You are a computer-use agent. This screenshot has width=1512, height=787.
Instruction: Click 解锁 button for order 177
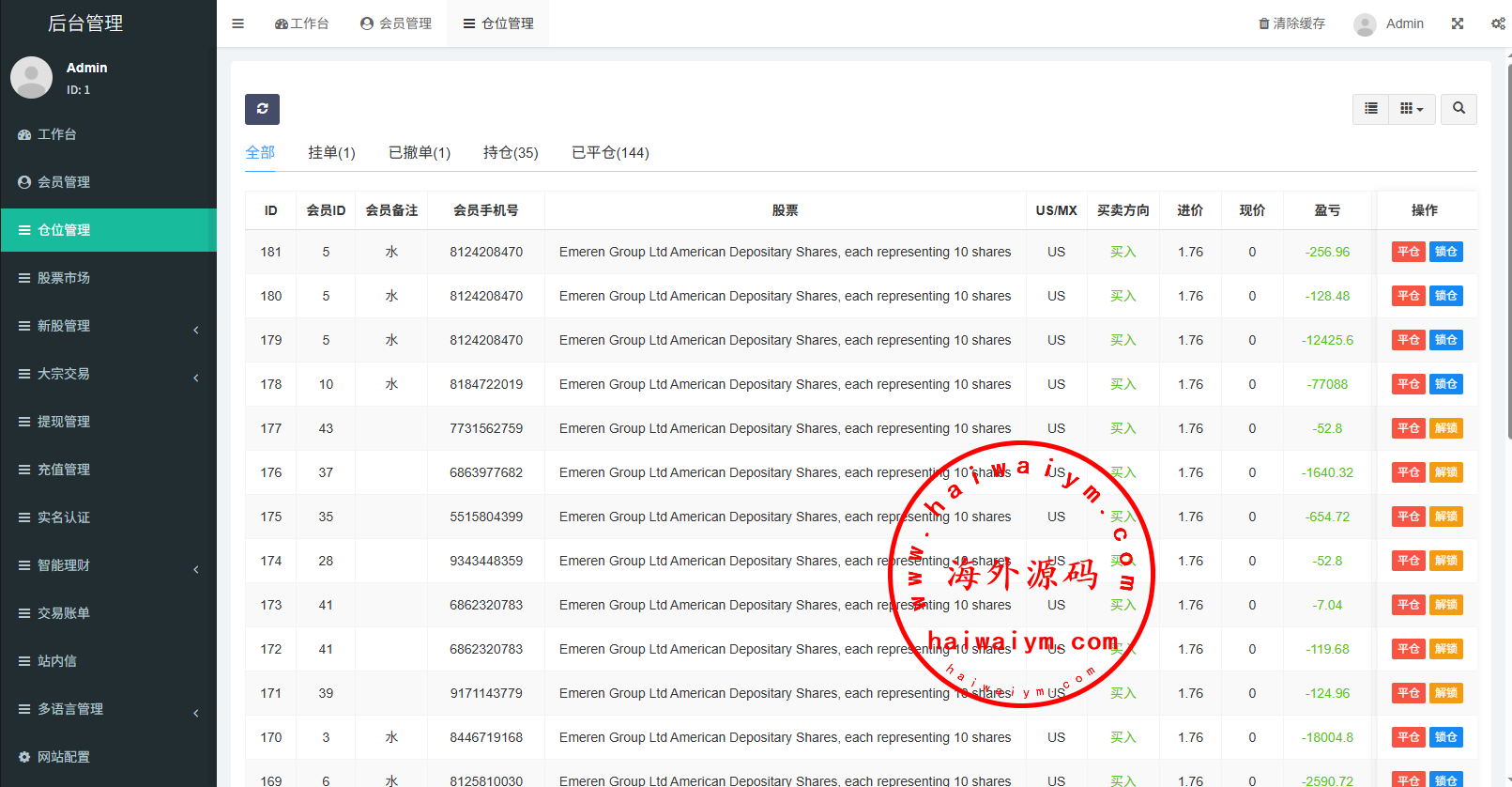coord(1445,428)
